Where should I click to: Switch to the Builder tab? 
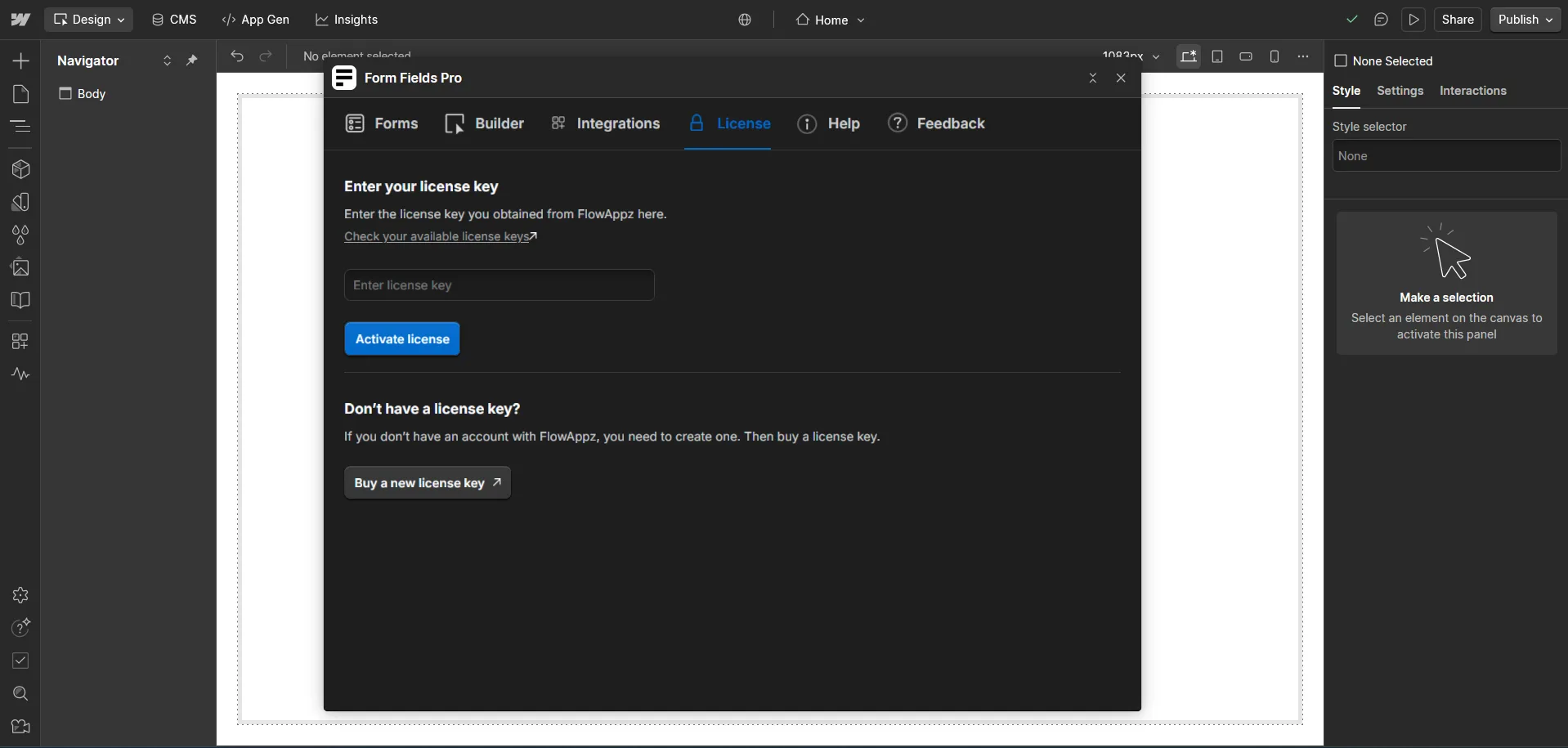[x=484, y=123]
